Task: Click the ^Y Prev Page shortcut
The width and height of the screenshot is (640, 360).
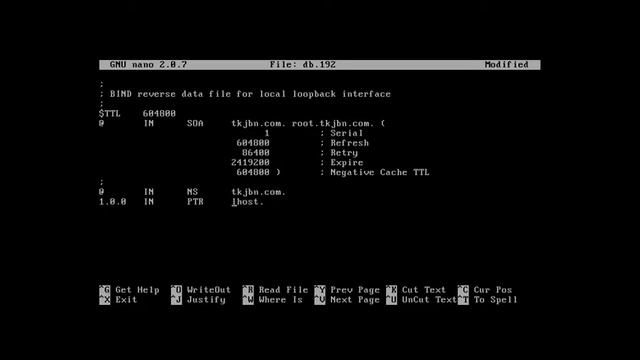Action: click(x=347, y=290)
